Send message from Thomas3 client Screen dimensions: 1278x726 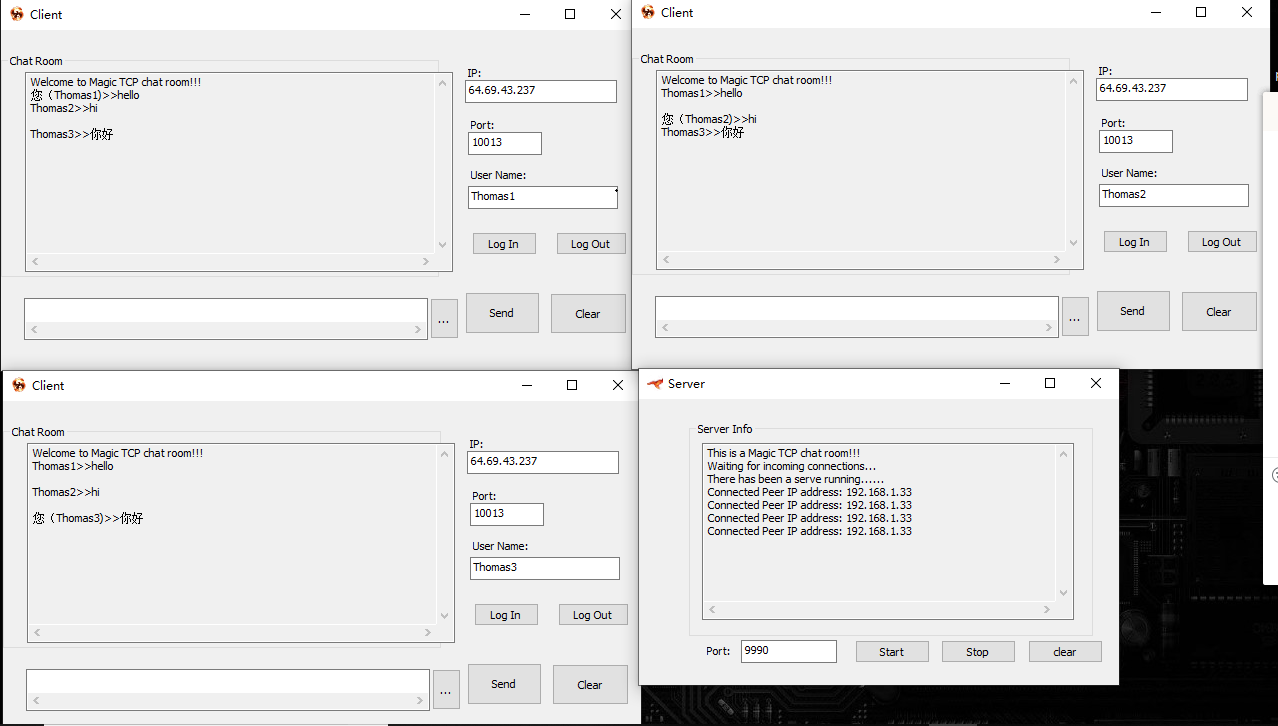[x=504, y=684]
